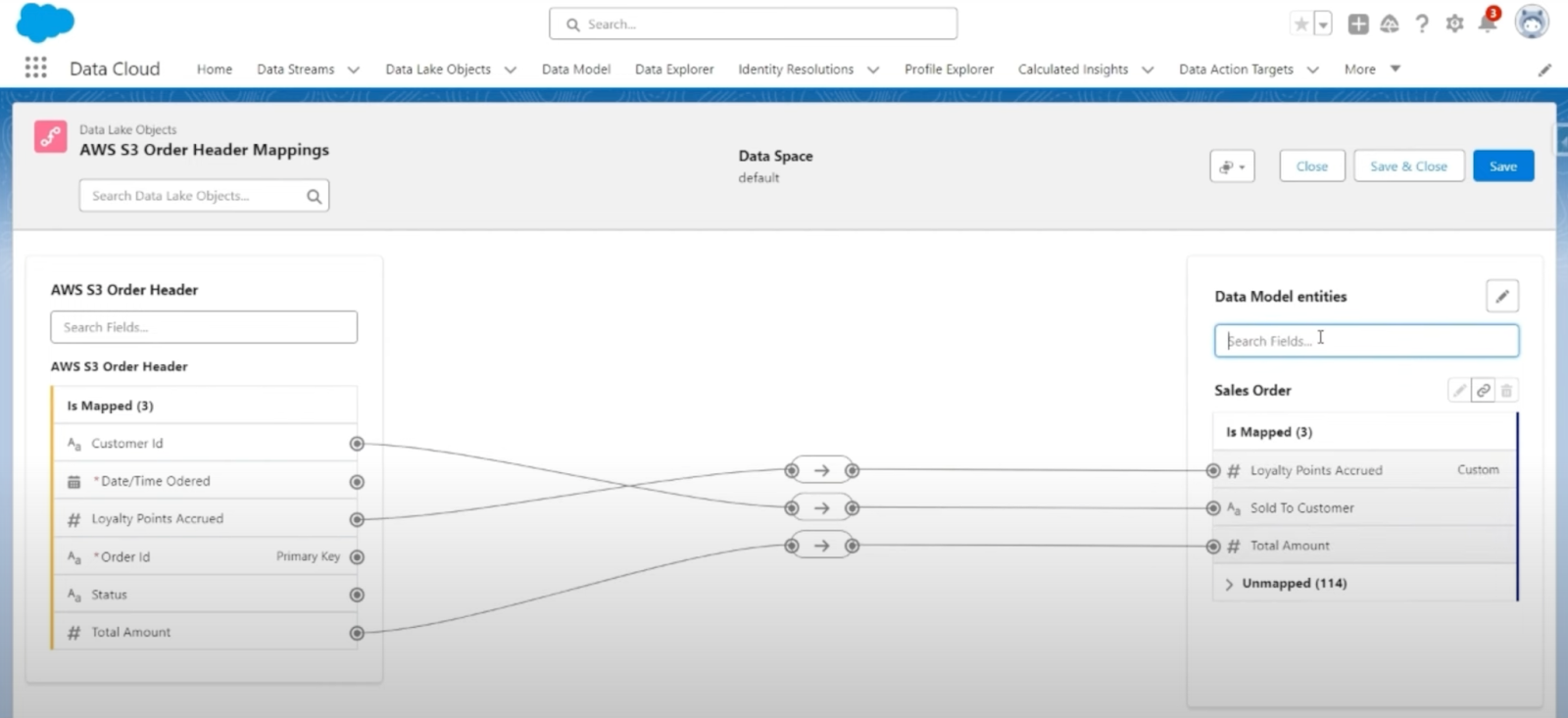Viewport: 1568px width, 718px height.
Task: Click the Salesforce cloud logo
Action: coord(45,23)
